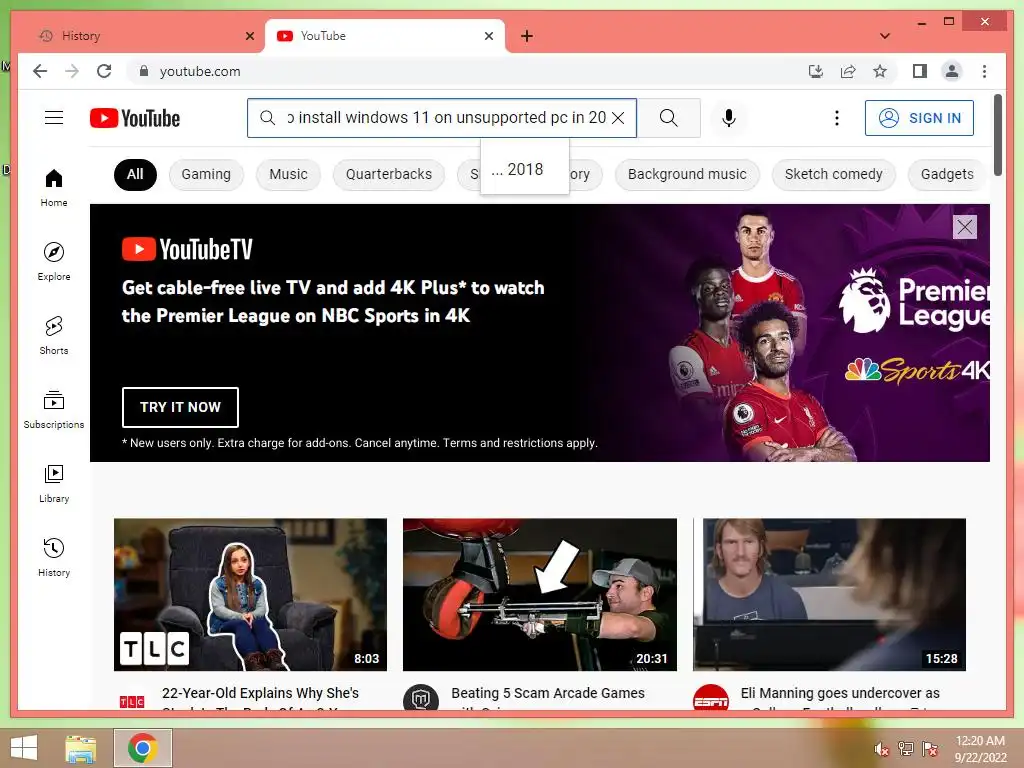
Task: Open the YouTube hamburger guide menu
Action: (x=54, y=118)
